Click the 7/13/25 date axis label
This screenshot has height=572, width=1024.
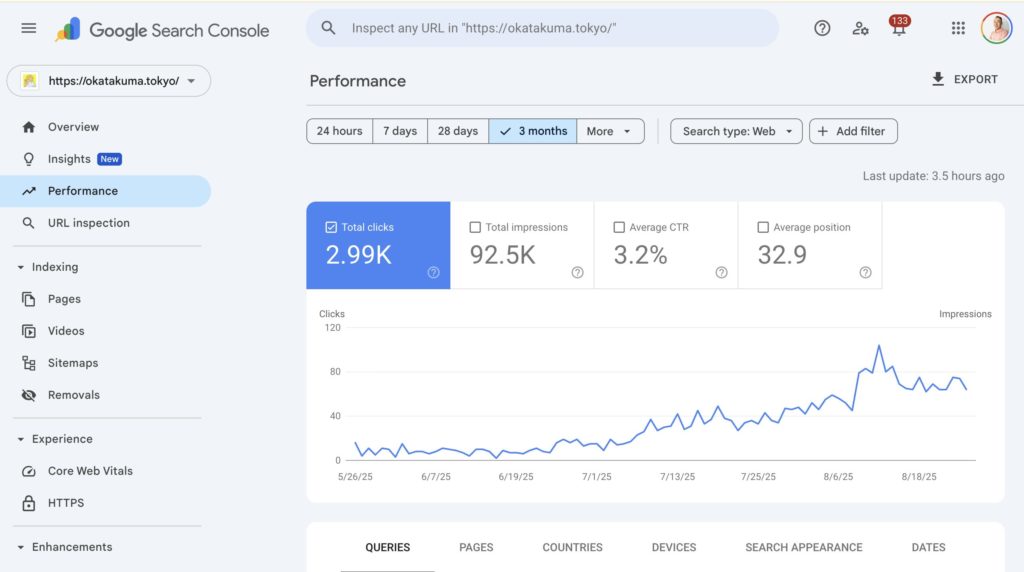(x=677, y=477)
